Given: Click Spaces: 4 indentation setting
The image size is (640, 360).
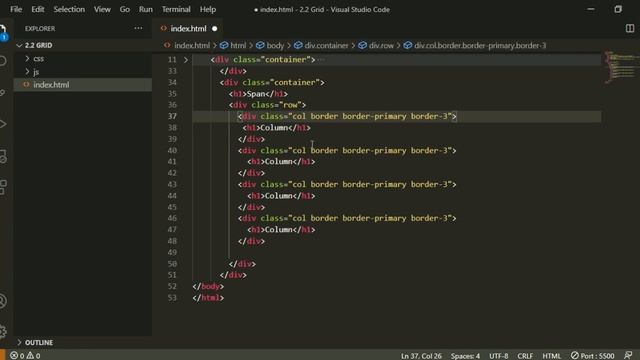Looking at the screenshot, I should pyautogui.click(x=465, y=356).
